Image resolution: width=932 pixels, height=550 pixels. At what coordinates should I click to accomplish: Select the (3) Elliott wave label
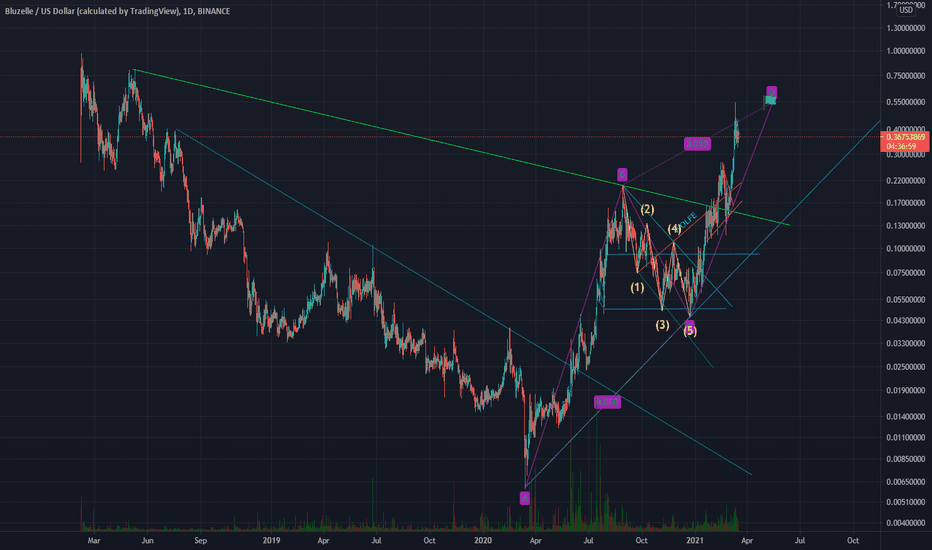(x=662, y=325)
